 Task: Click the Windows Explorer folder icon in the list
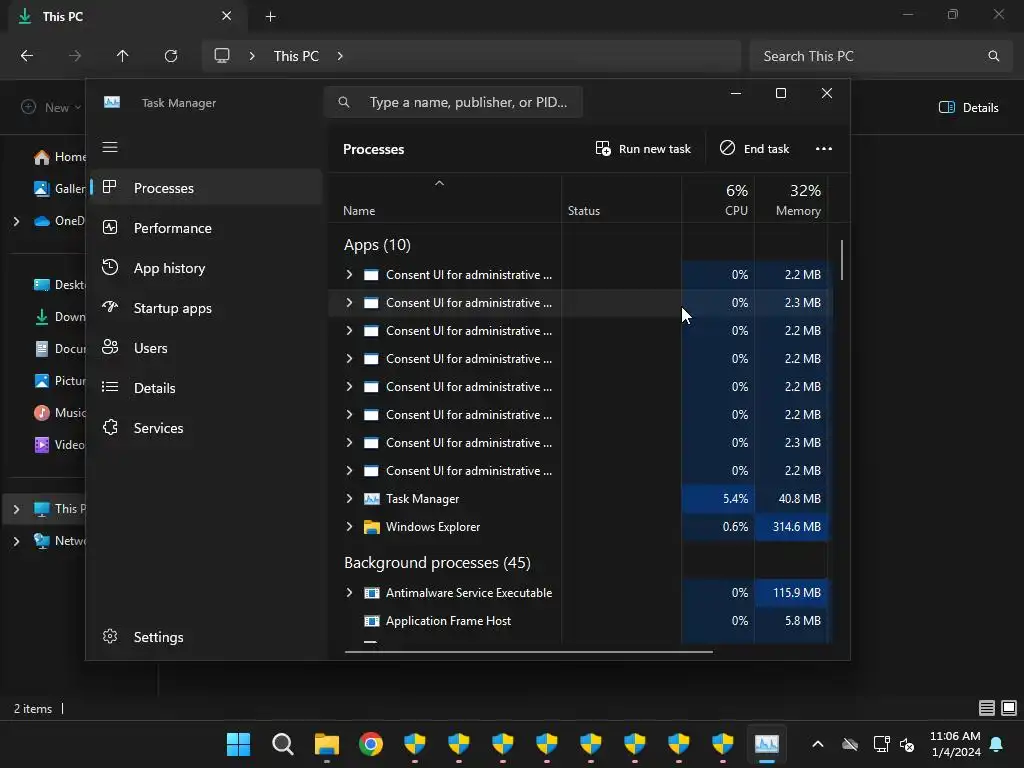(x=372, y=527)
